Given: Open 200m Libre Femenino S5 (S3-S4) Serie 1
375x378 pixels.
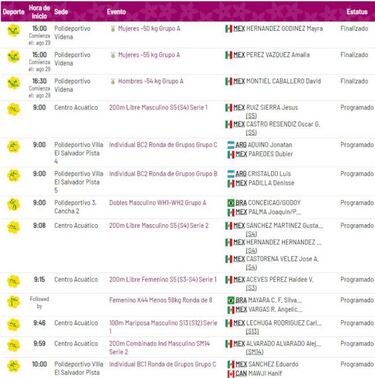Looking at the screenshot, I should pyautogui.click(x=163, y=280).
